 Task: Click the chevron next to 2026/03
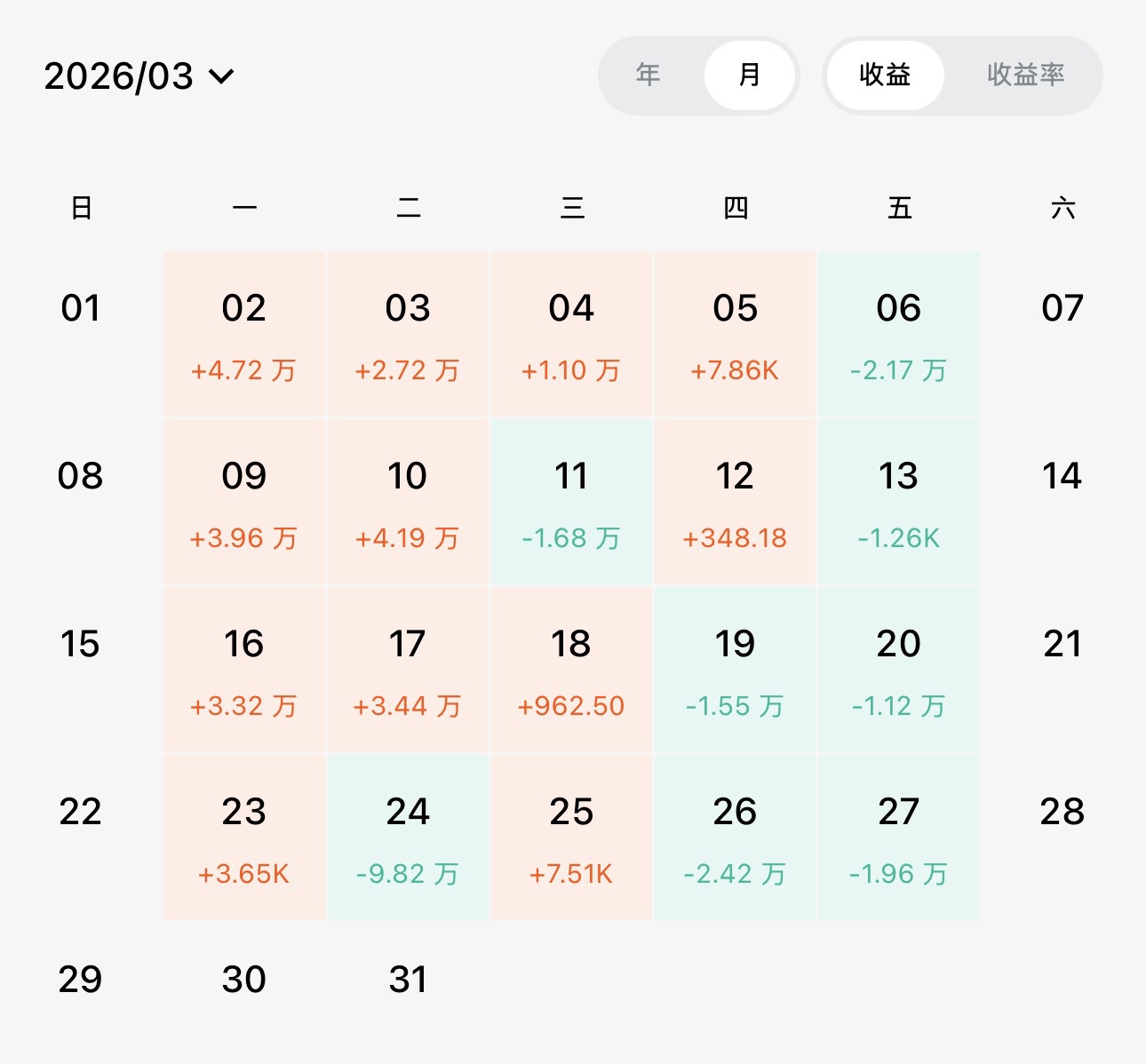click(x=221, y=76)
